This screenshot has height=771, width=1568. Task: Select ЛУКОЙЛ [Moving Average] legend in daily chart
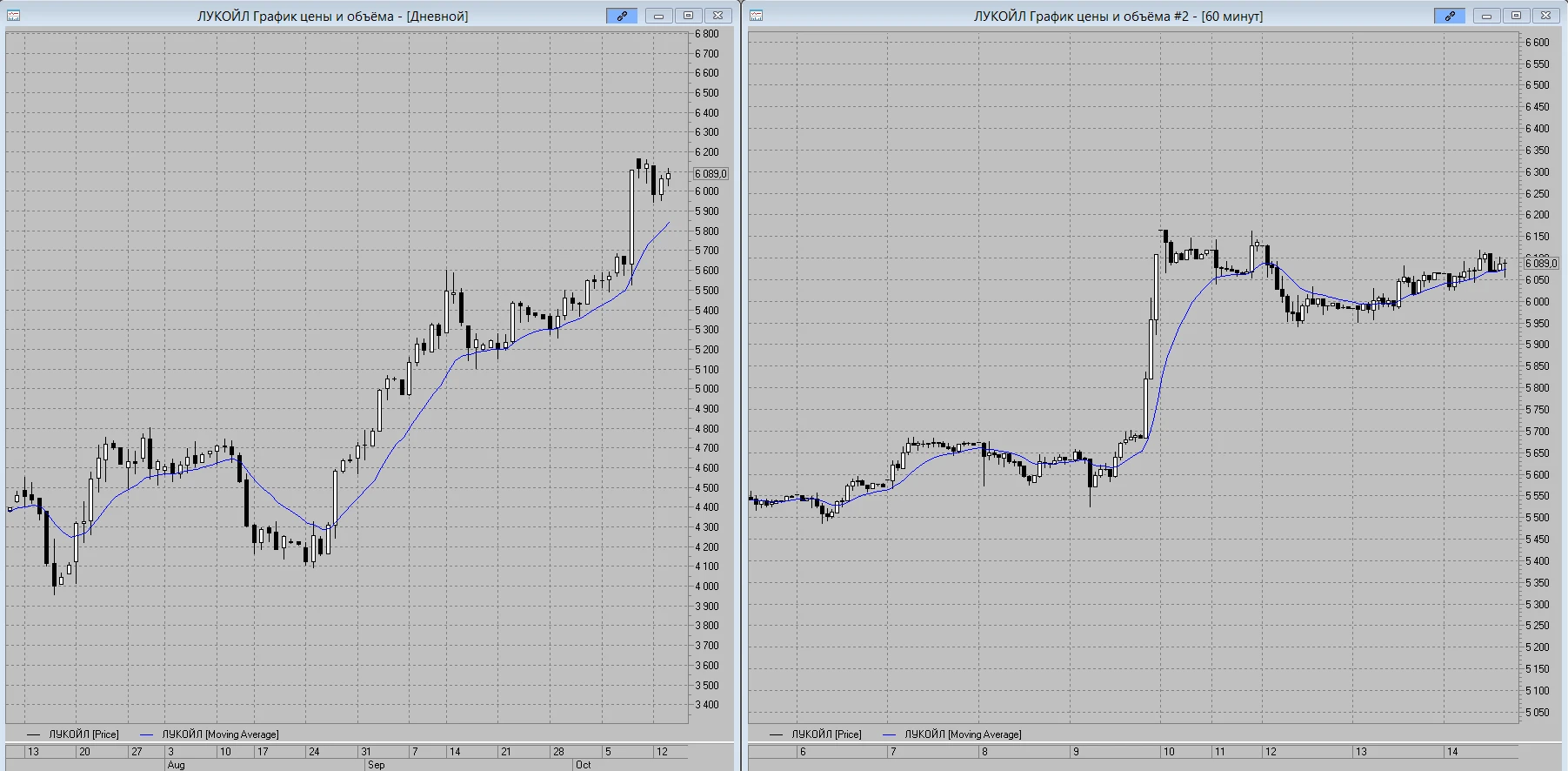(x=210, y=734)
